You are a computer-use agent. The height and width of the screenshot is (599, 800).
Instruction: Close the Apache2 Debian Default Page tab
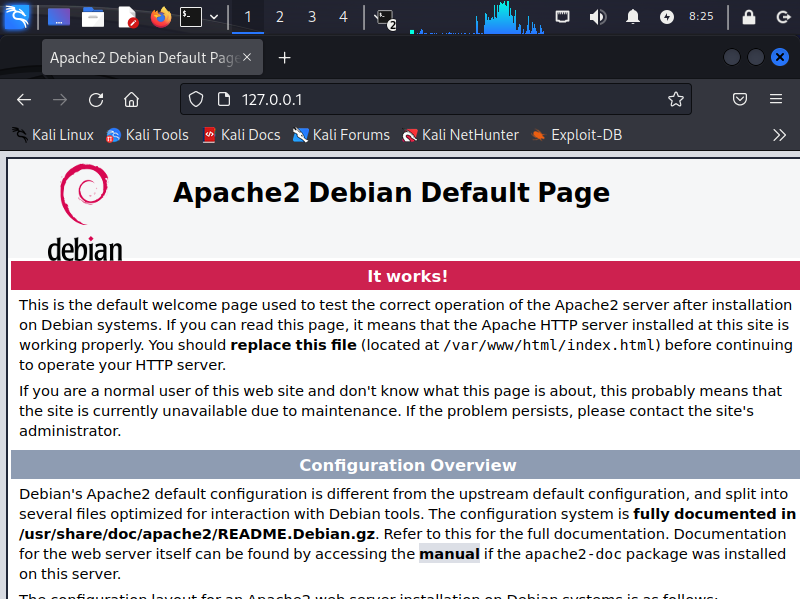[247, 57]
